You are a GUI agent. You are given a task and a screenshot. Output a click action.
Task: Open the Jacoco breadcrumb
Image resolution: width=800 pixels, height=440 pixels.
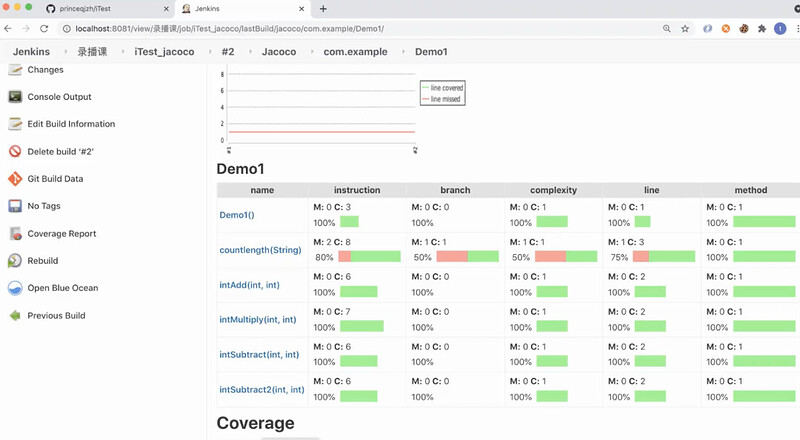pyautogui.click(x=279, y=52)
